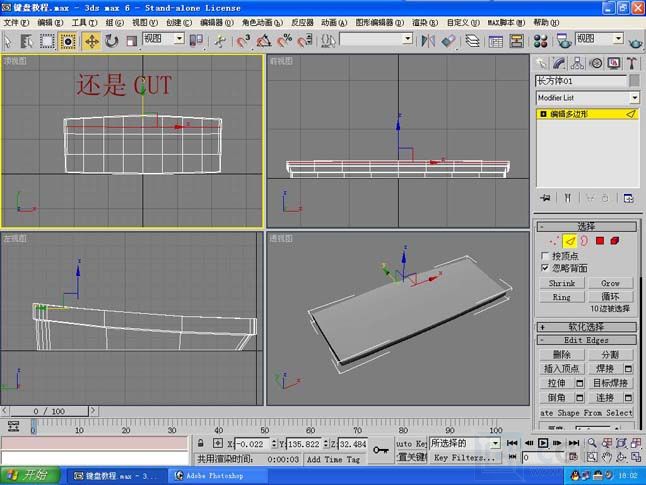Activate the Select Object arrow tool
The width and height of the screenshot is (646, 485).
9,41
